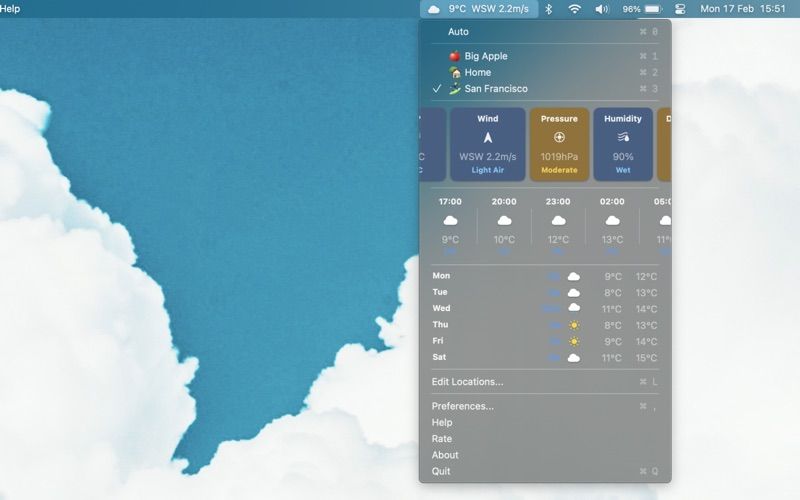Image resolution: width=800 pixels, height=500 pixels.
Task: Click the Pressure card
Action: (x=559, y=144)
